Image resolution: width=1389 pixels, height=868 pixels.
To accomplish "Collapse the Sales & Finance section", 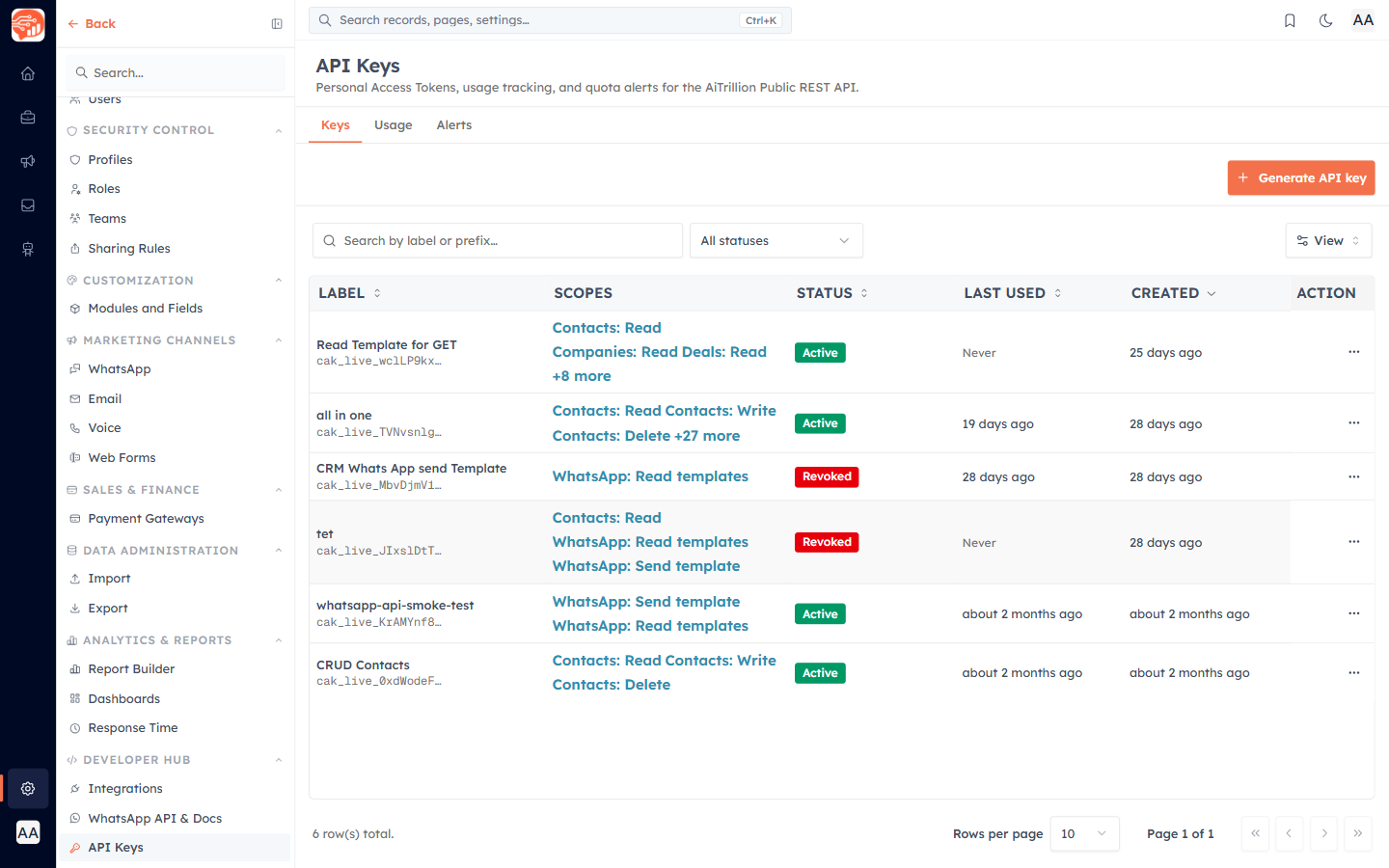I will [x=279, y=490].
